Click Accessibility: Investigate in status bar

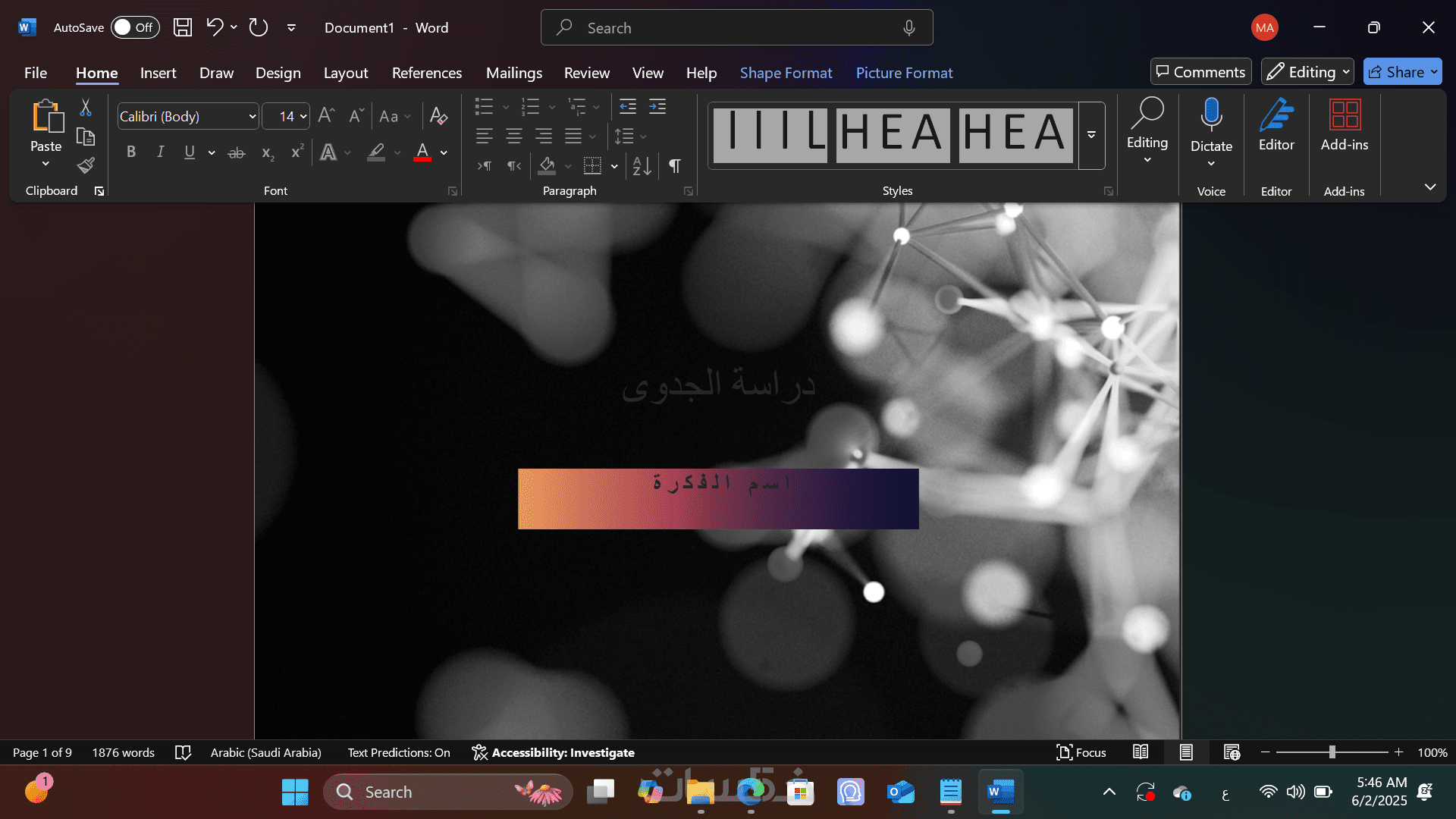(553, 752)
